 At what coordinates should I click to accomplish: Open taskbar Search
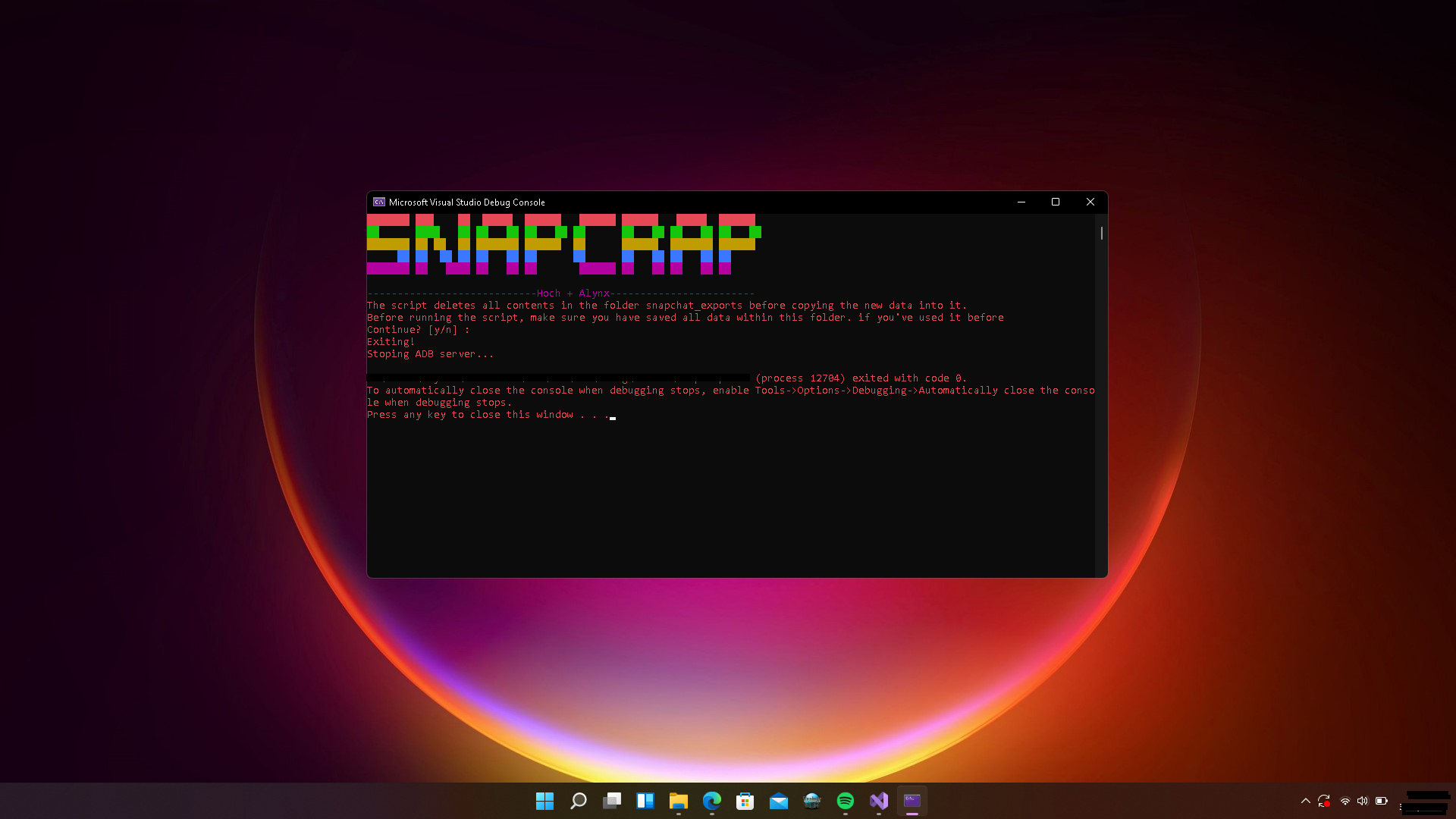pyautogui.click(x=579, y=801)
